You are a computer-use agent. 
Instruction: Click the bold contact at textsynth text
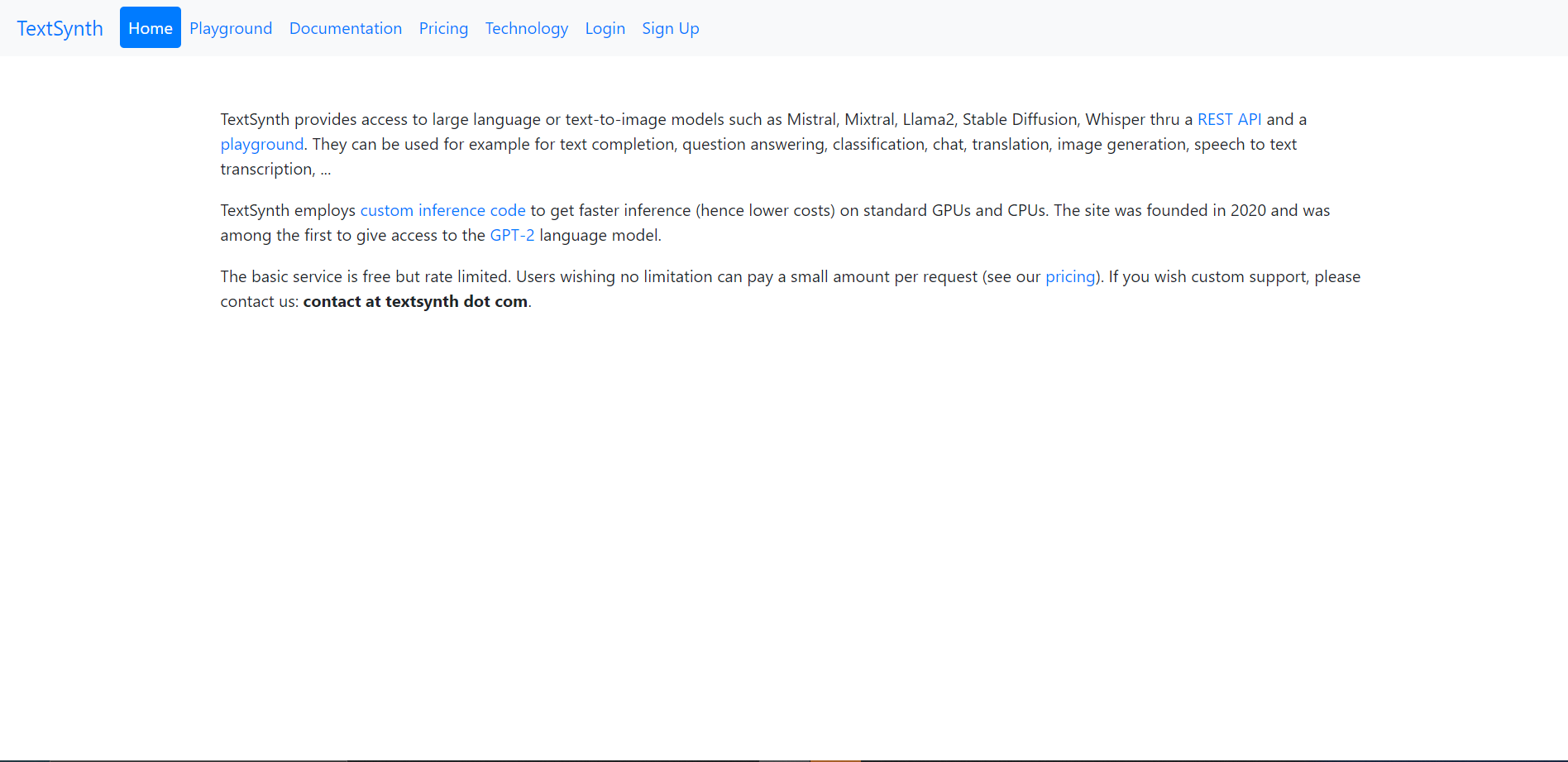tap(415, 301)
